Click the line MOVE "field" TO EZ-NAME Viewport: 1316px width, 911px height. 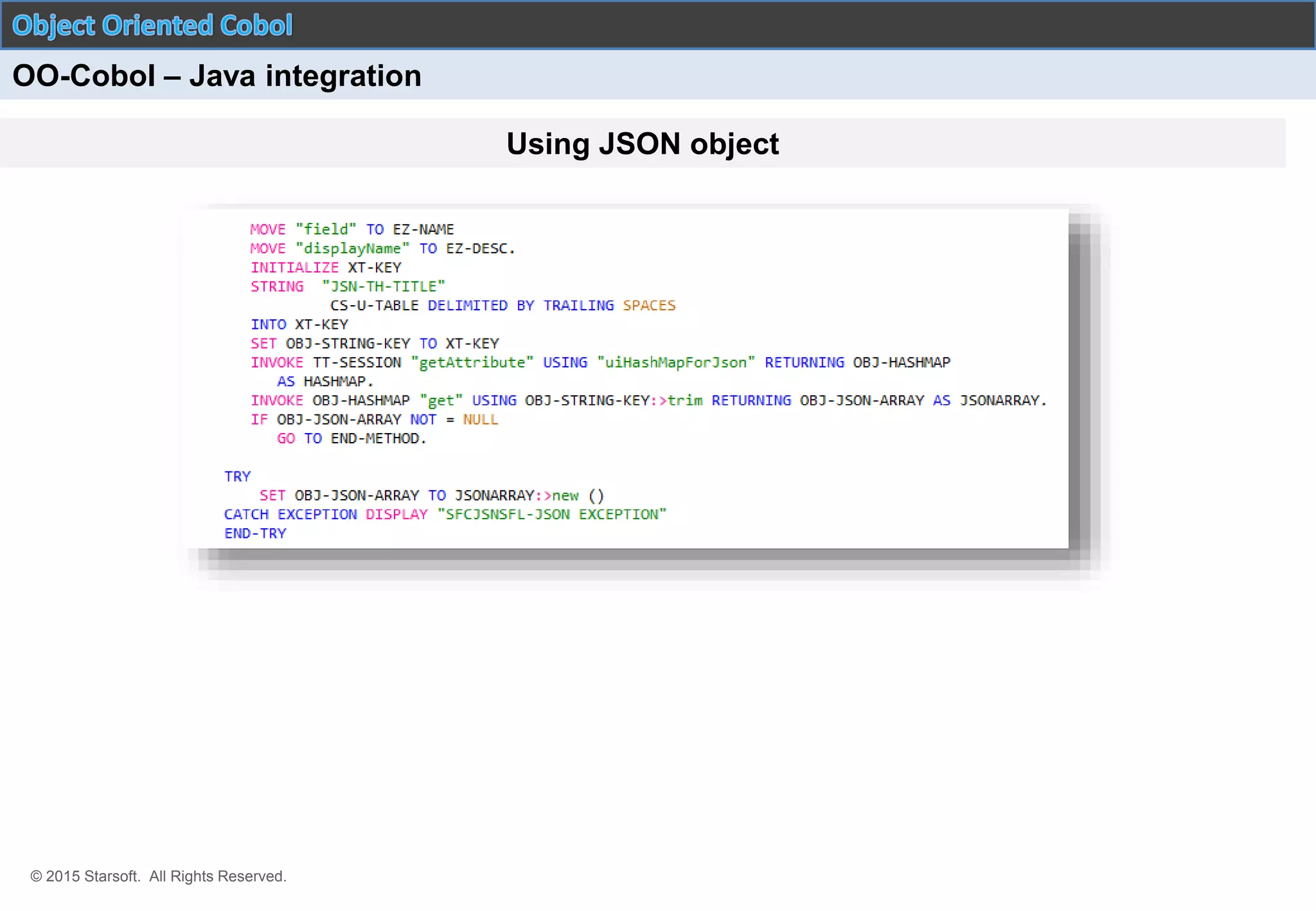[x=352, y=229]
